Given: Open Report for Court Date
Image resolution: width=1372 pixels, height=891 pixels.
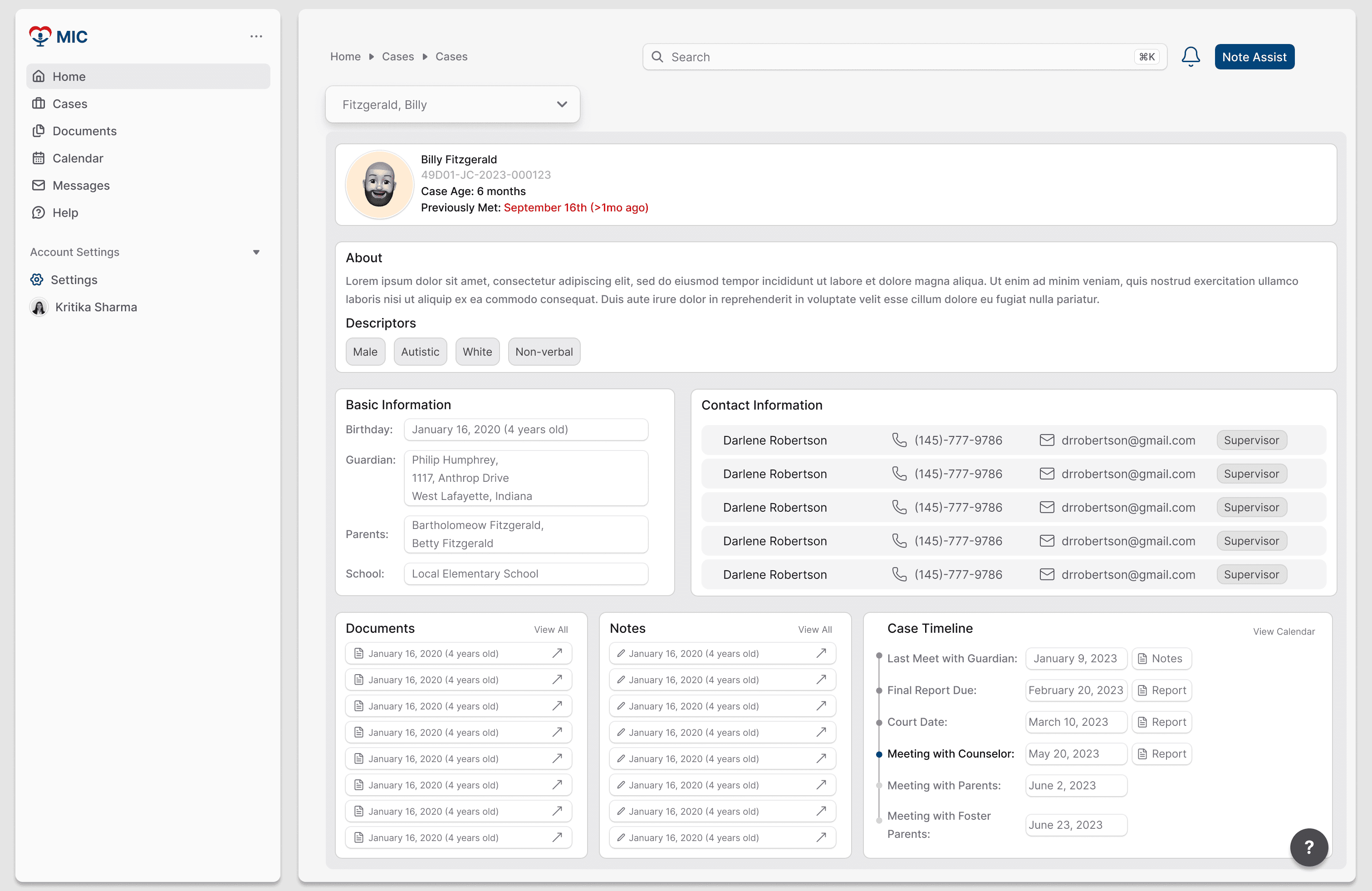Looking at the screenshot, I should (x=1161, y=722).
